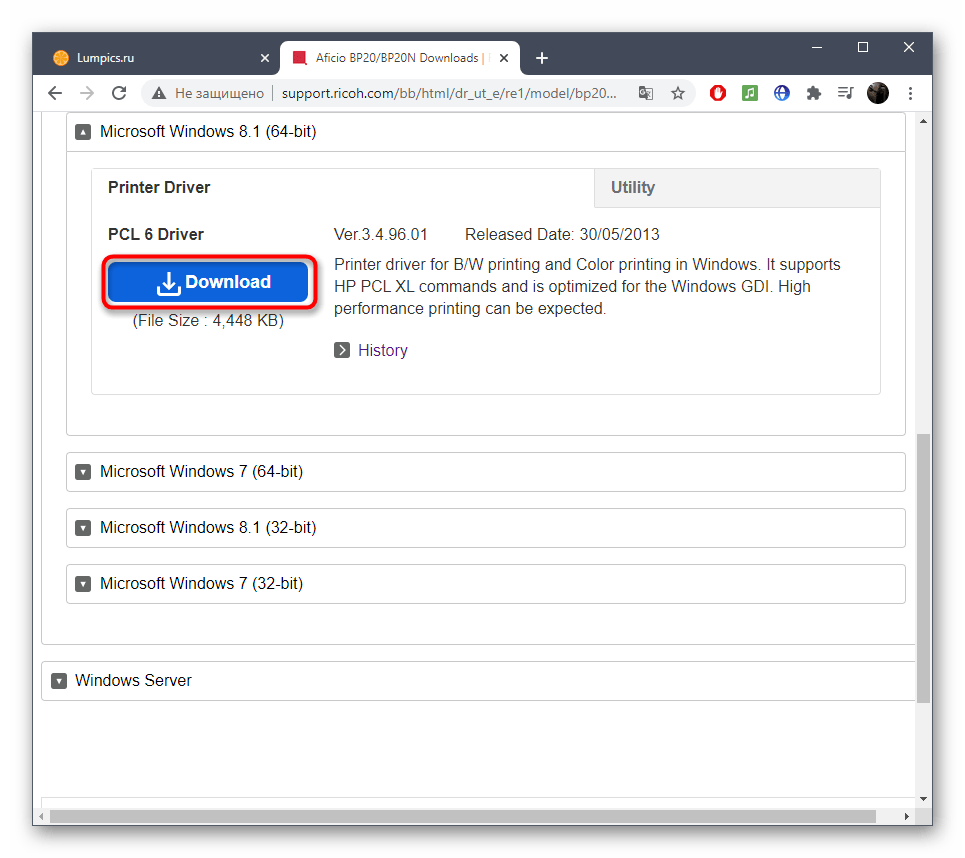965x858 pixels.
Task: Expand Microsoft Windows 7 (64-bit) section
Action: click(486, 472)
